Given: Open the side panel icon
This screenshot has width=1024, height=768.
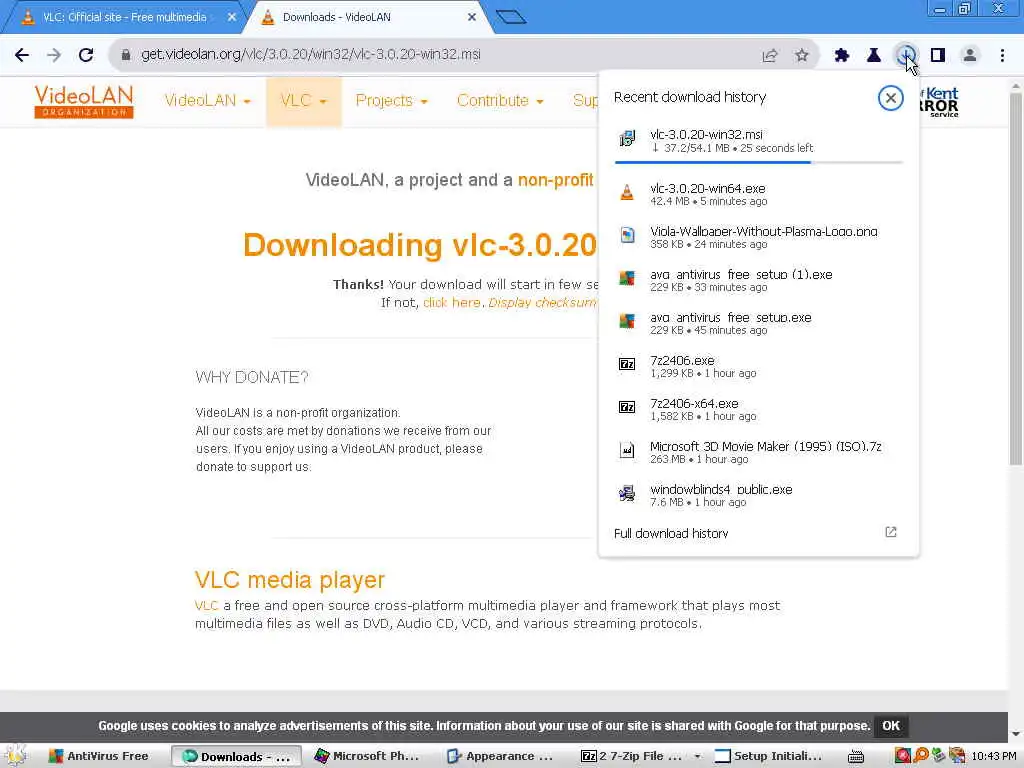Looking at the screenshot, I should 938,56.
